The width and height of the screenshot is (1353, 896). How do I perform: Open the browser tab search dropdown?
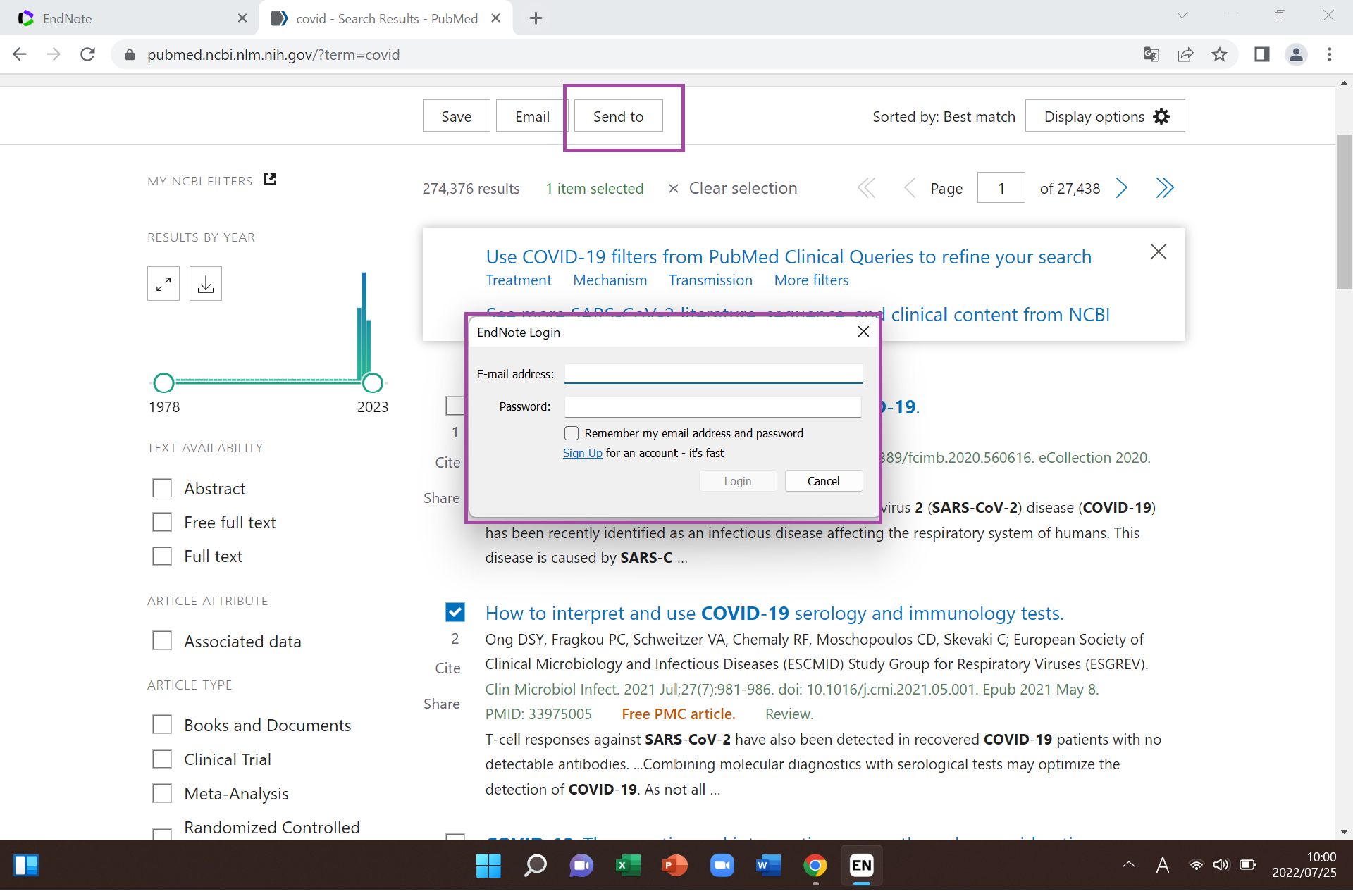click(x=1182, y=15)
